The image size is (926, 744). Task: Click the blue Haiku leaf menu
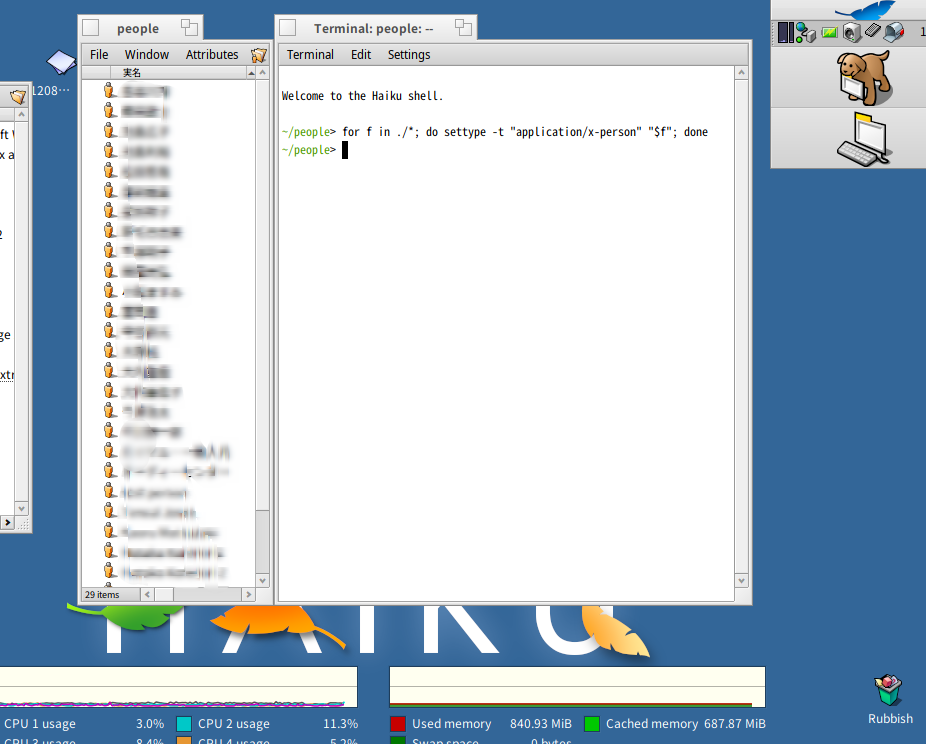tap(863, 10)
